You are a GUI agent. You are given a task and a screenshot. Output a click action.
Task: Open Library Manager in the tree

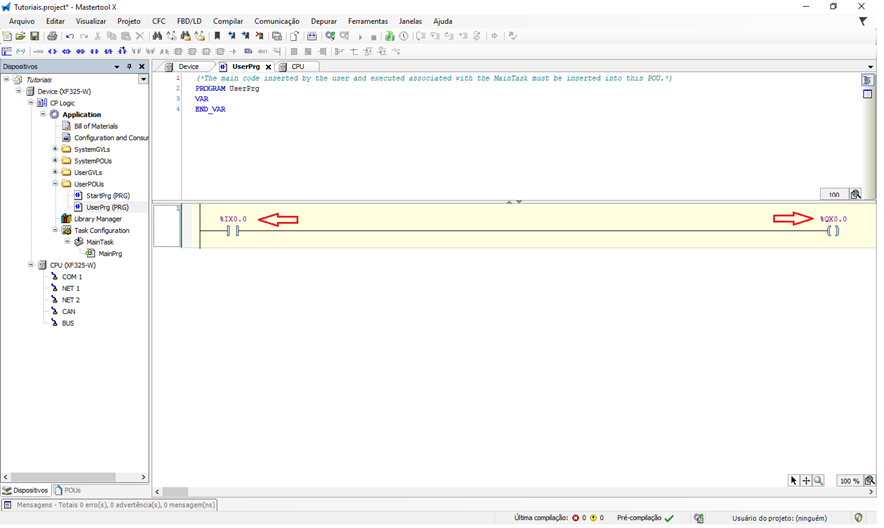(x=97, y=219)
